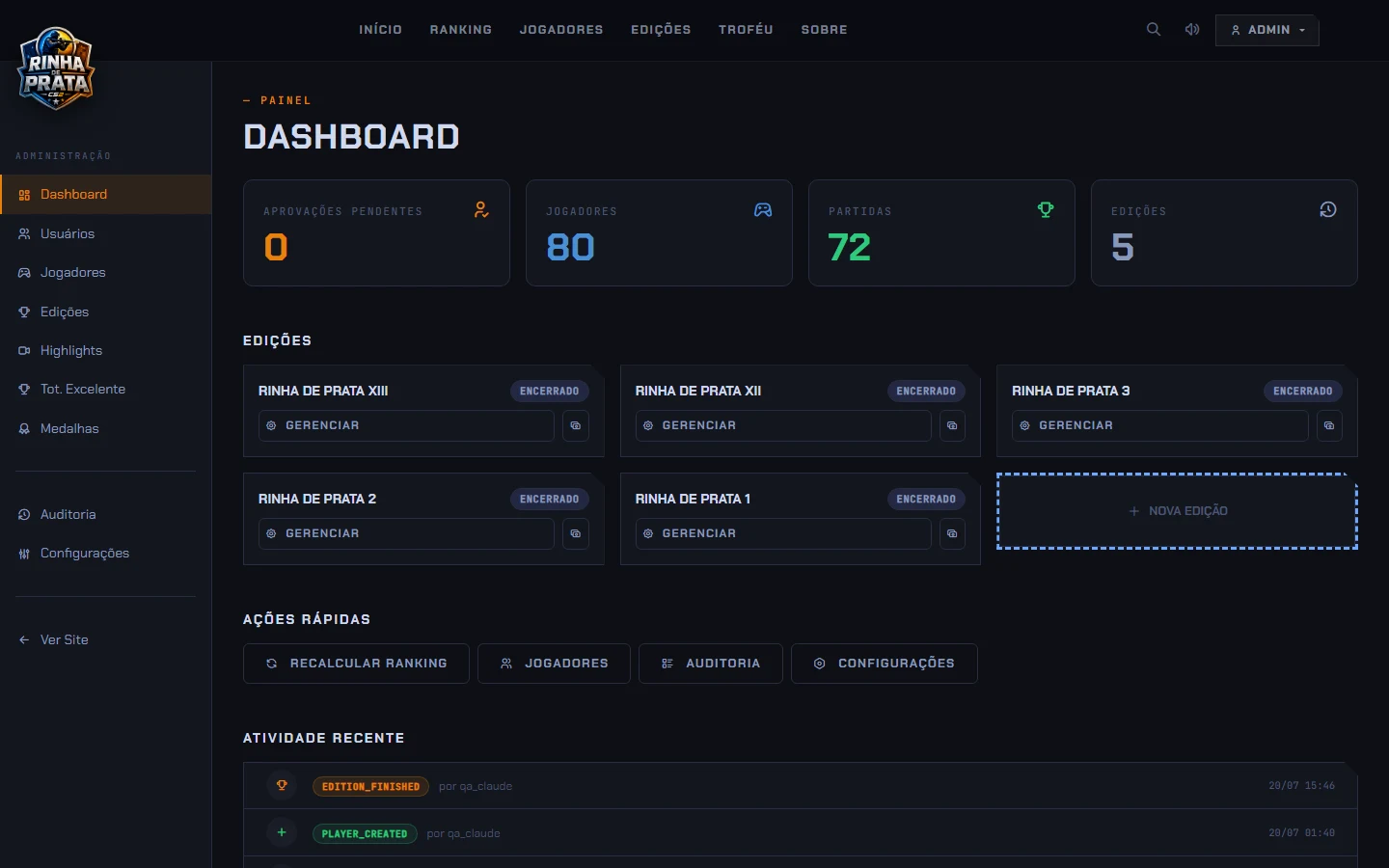
Task: Select Dashboard in the sidebar
Action: [x=106, y=195]
